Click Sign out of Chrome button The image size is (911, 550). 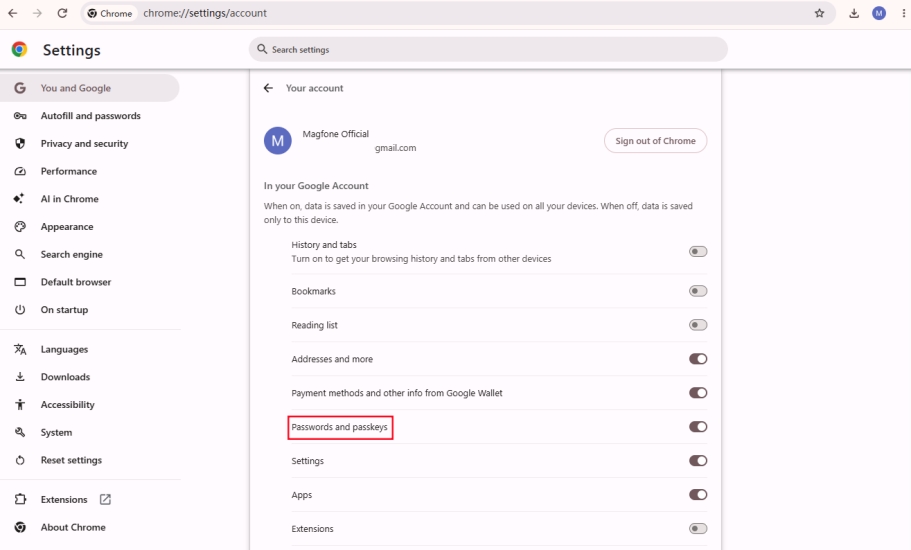pos(655,141)
